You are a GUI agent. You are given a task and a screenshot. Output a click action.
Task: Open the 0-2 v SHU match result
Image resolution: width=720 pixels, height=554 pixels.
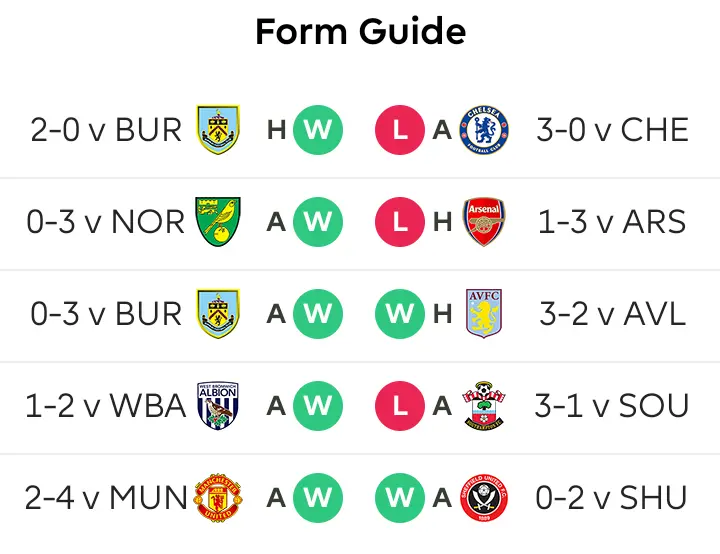[x=612, y=498]
